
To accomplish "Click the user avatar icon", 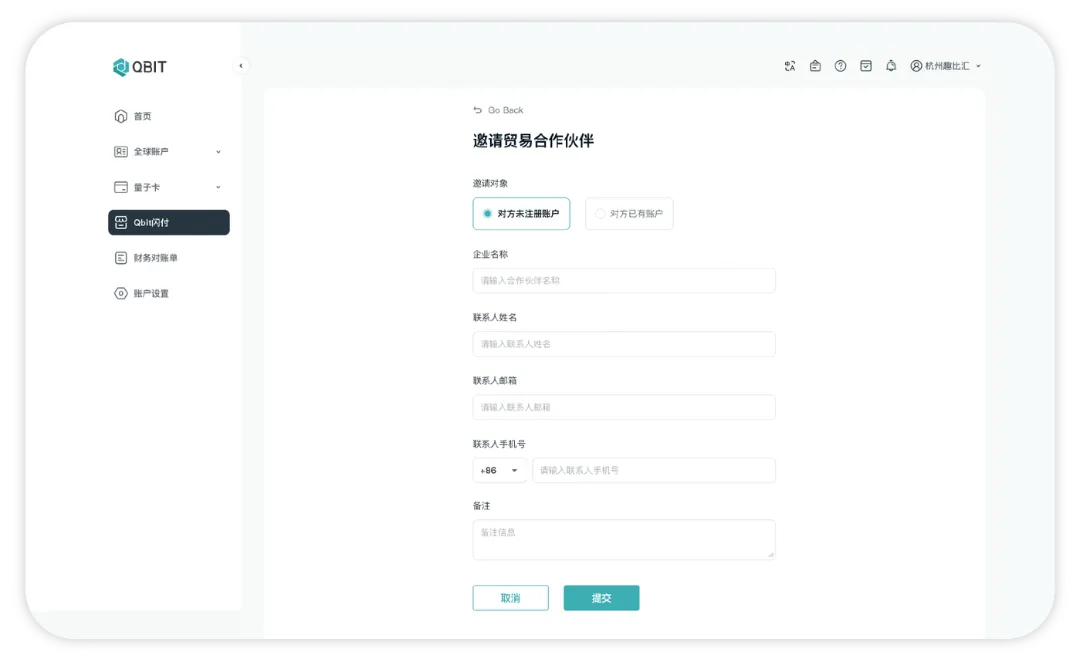I will pyautogui.click(x=916, y=66).
